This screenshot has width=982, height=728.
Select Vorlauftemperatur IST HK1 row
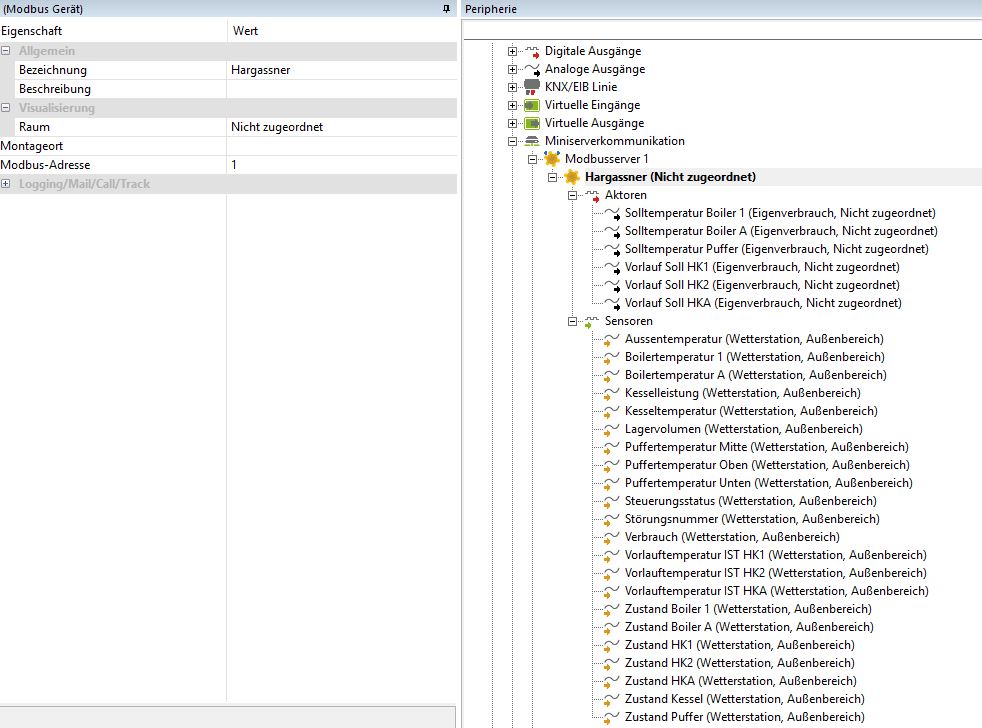tap(775, 556)
